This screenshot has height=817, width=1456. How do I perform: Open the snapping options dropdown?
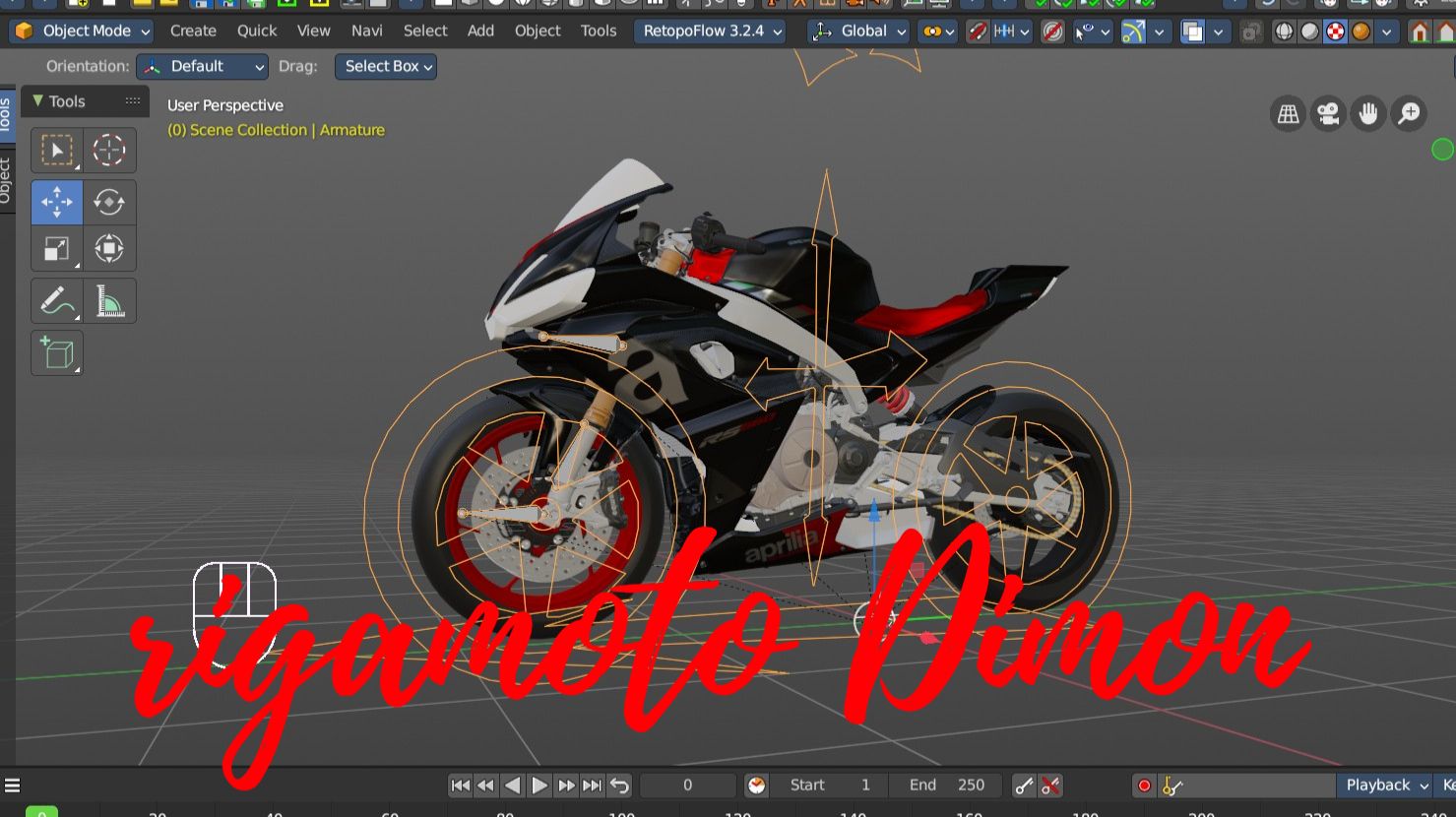[x=1011, y=31]
